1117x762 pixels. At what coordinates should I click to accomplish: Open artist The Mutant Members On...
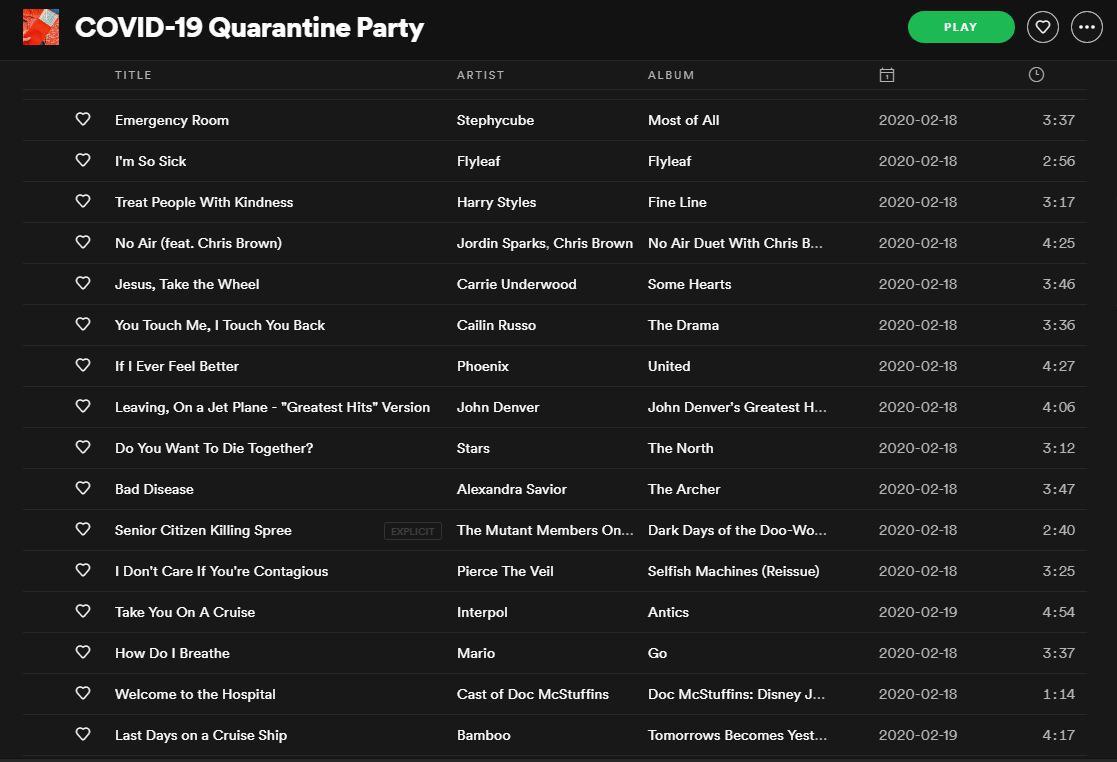pos(544,530)
